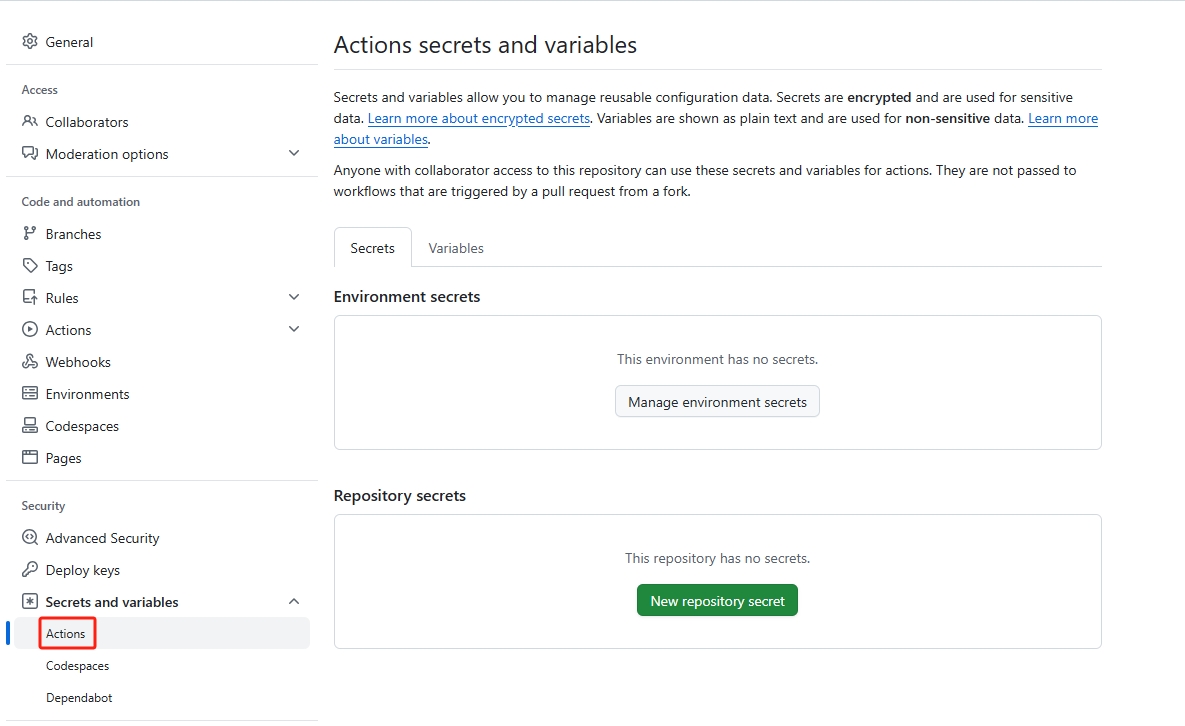Click the Deploy keys key icon

tap(30, 570)
